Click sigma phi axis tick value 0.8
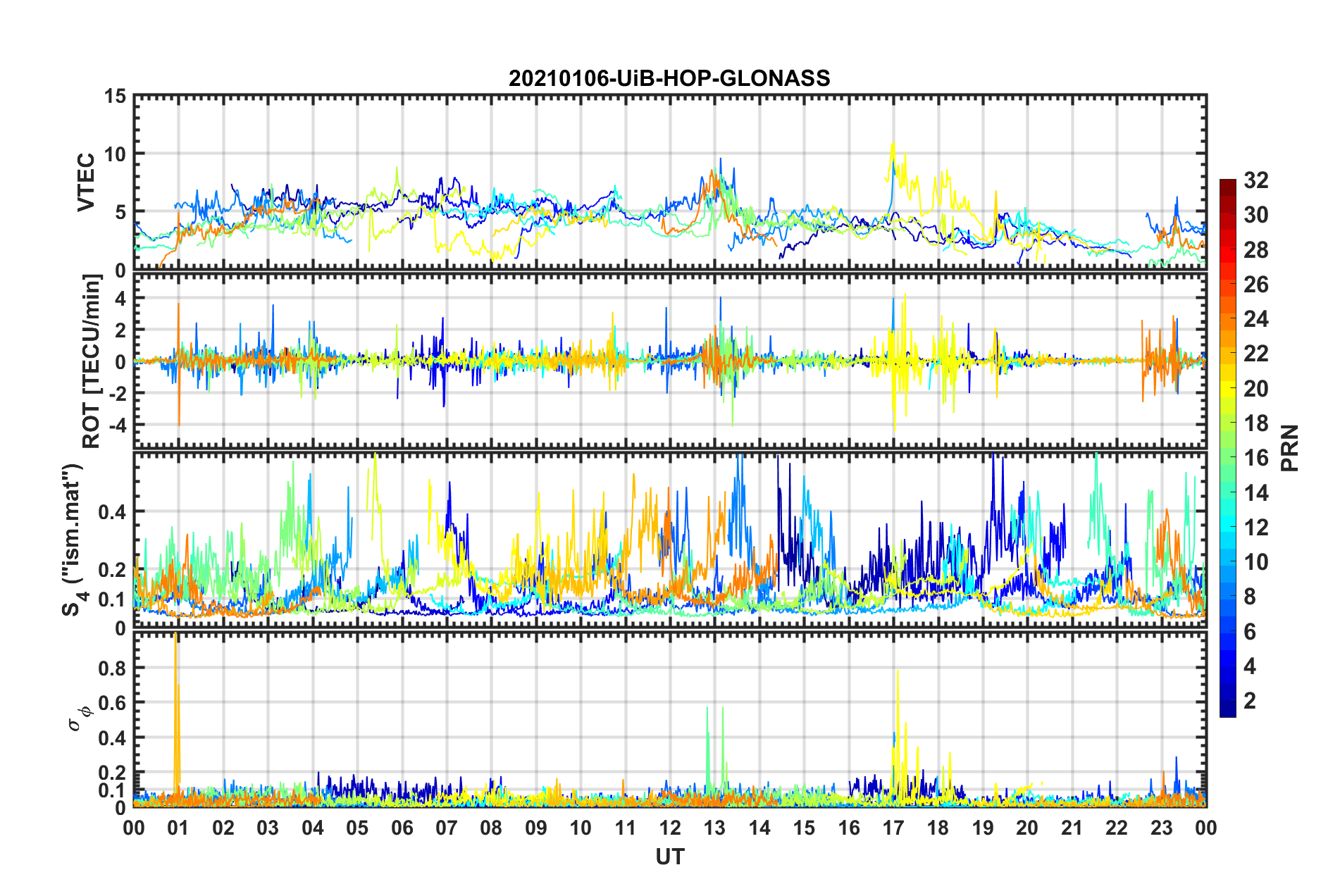The width and height of the screenshot is (1340, 896). coord(113,668)
